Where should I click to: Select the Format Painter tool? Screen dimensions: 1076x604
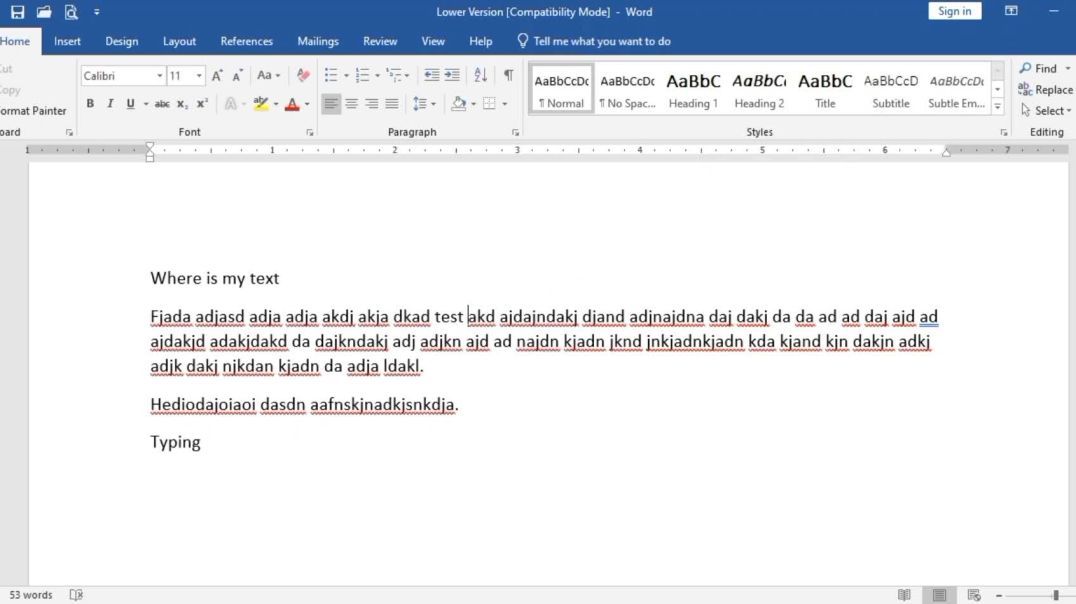[x=33, y=110]
